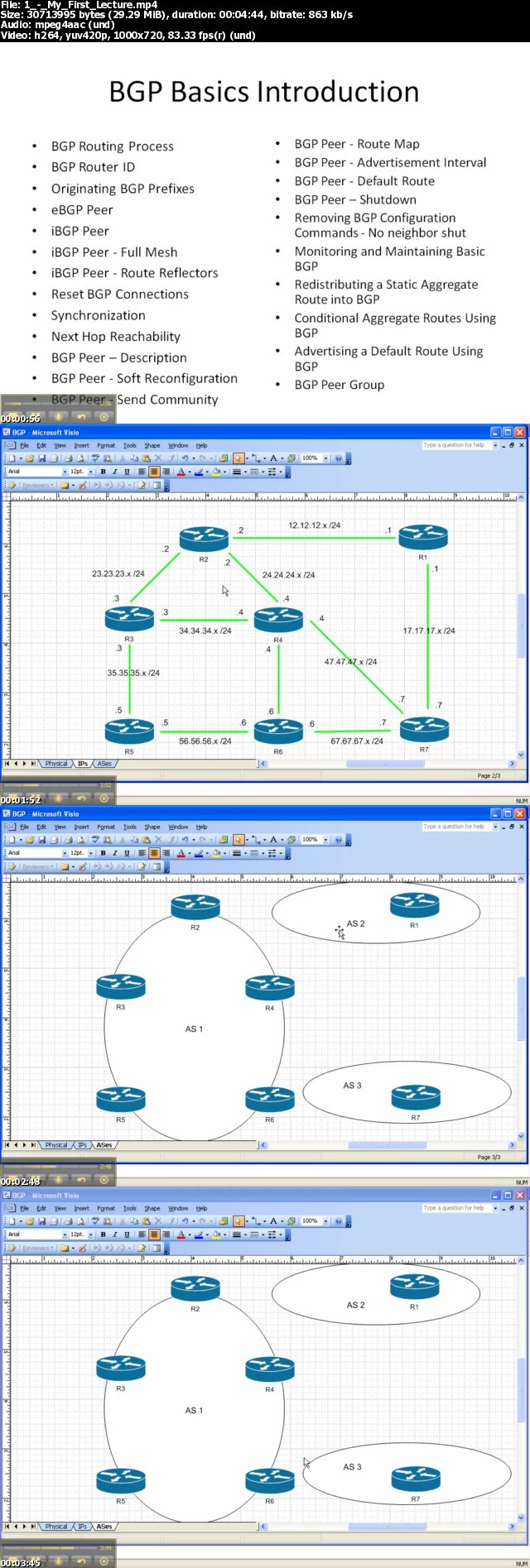Switch to IPs tab in middle Visio window
Viewport: 530px width, 1568px height.
pos(83,1145)
